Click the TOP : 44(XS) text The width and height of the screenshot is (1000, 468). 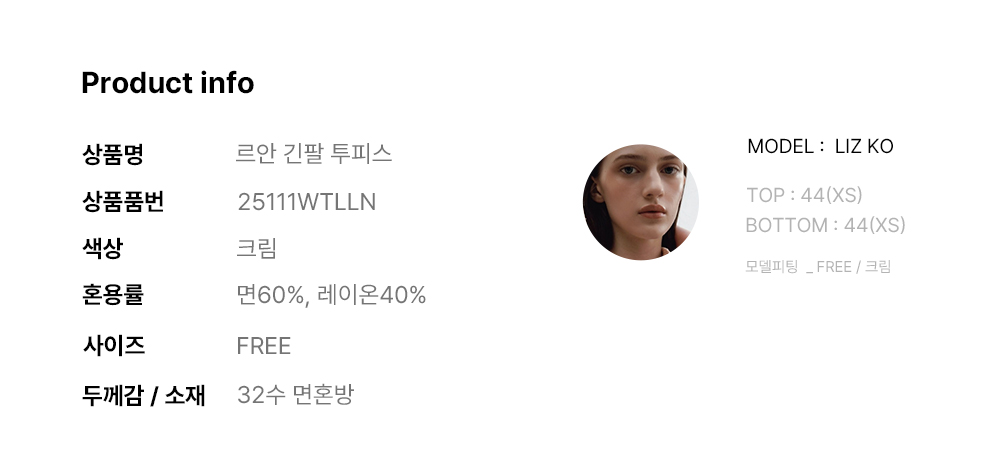804,195
